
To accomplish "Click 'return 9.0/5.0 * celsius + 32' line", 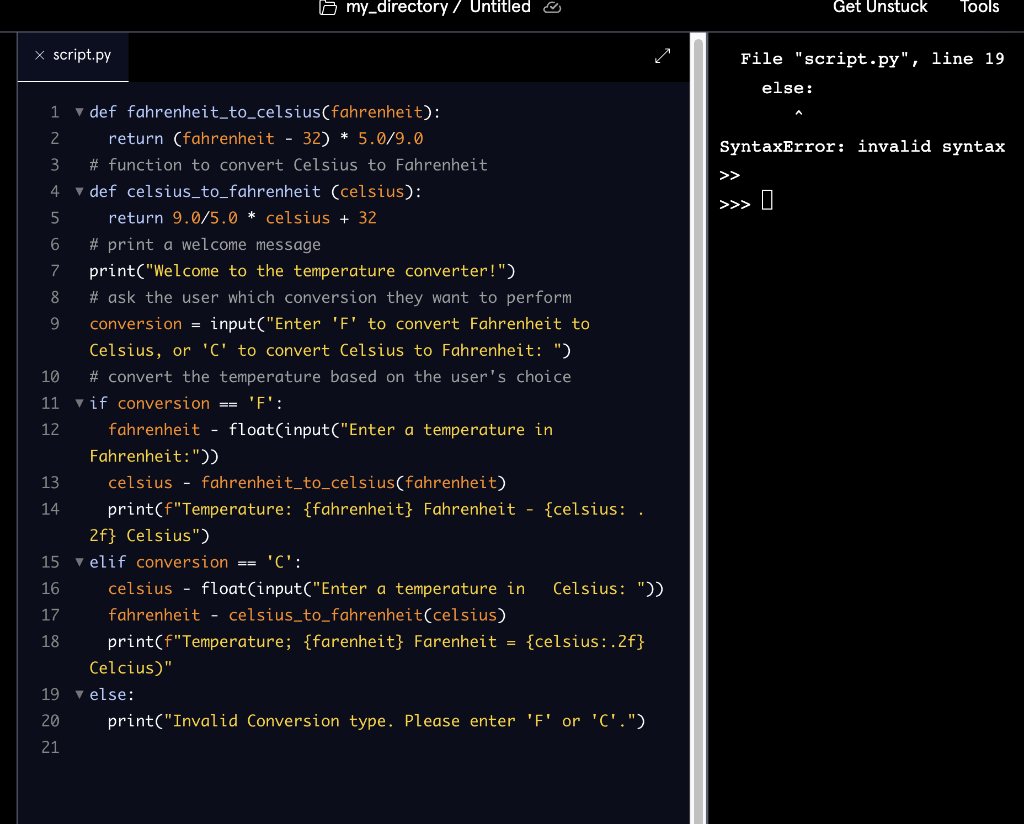I will click(x=242, y=218).
